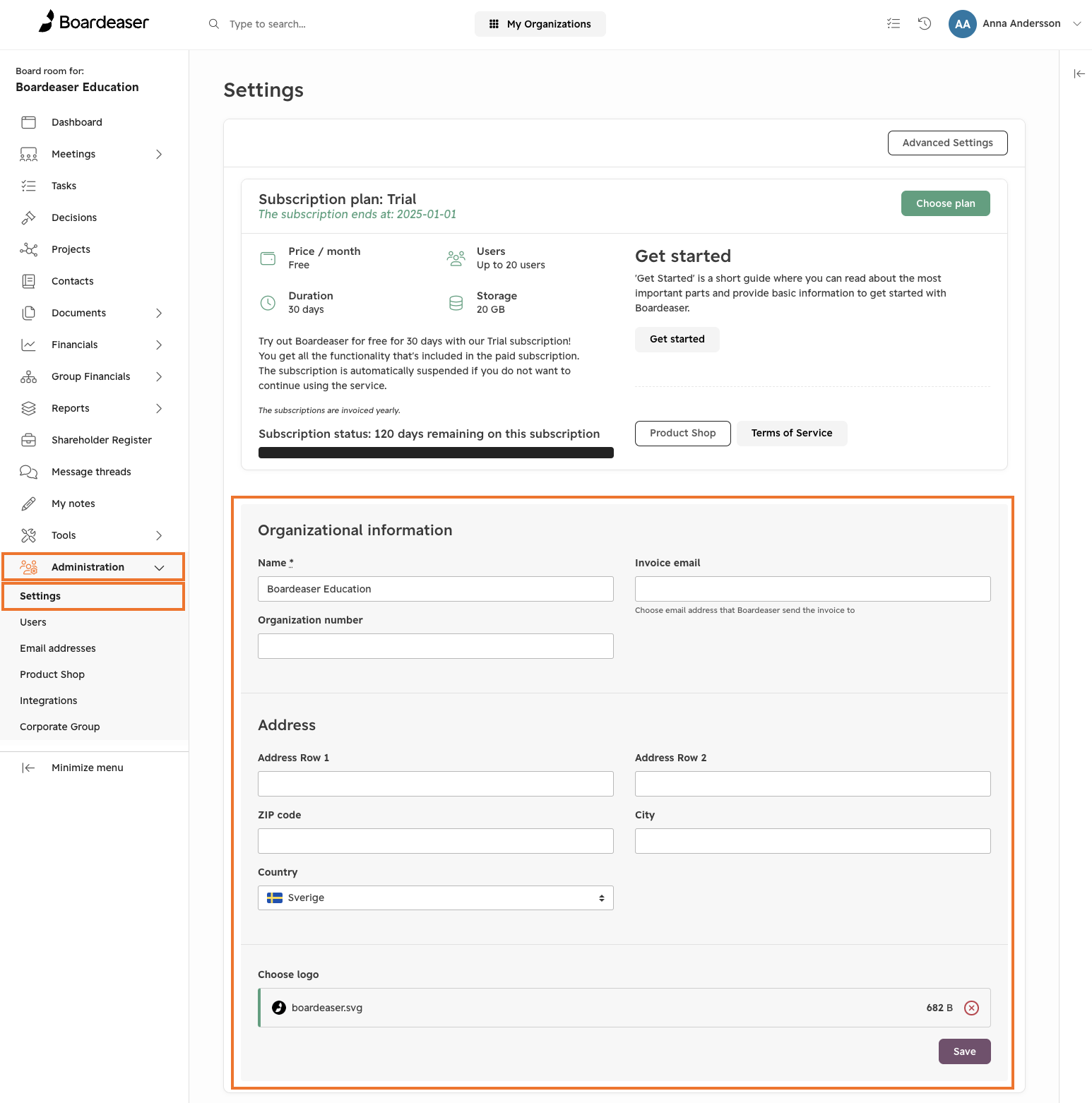Image resolution: width=1092 pixels, height=1103 pixels.
Task: Click the Tools wrench icon
Action: 29,535
